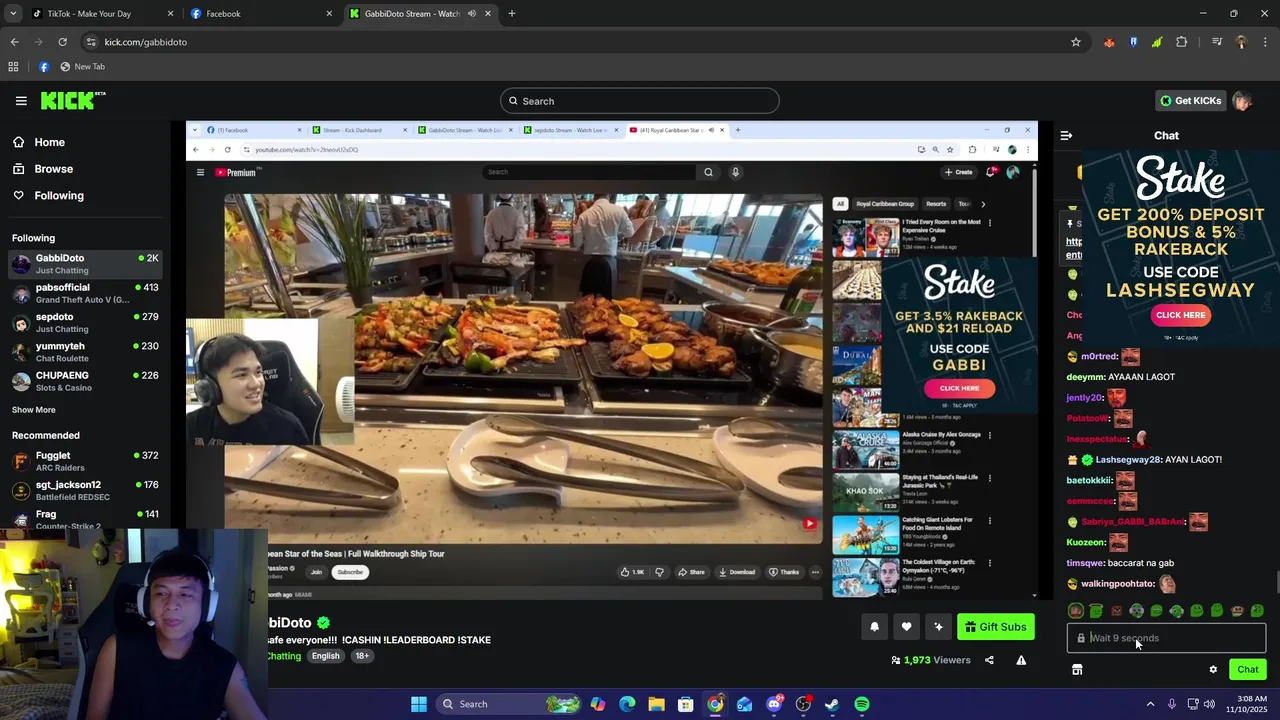Open the Kick hamburger sidebar menu

coord(21,101)
